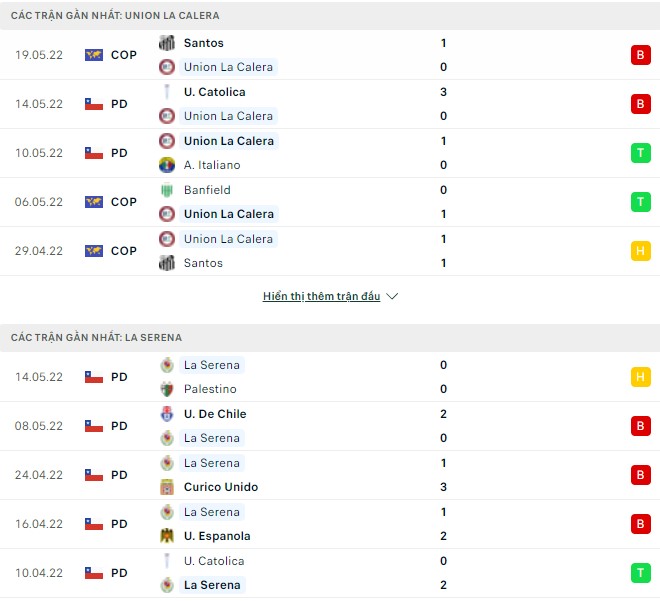Click the Palestino team crest
The image size is (660, 601).
(x=167, y=389)
